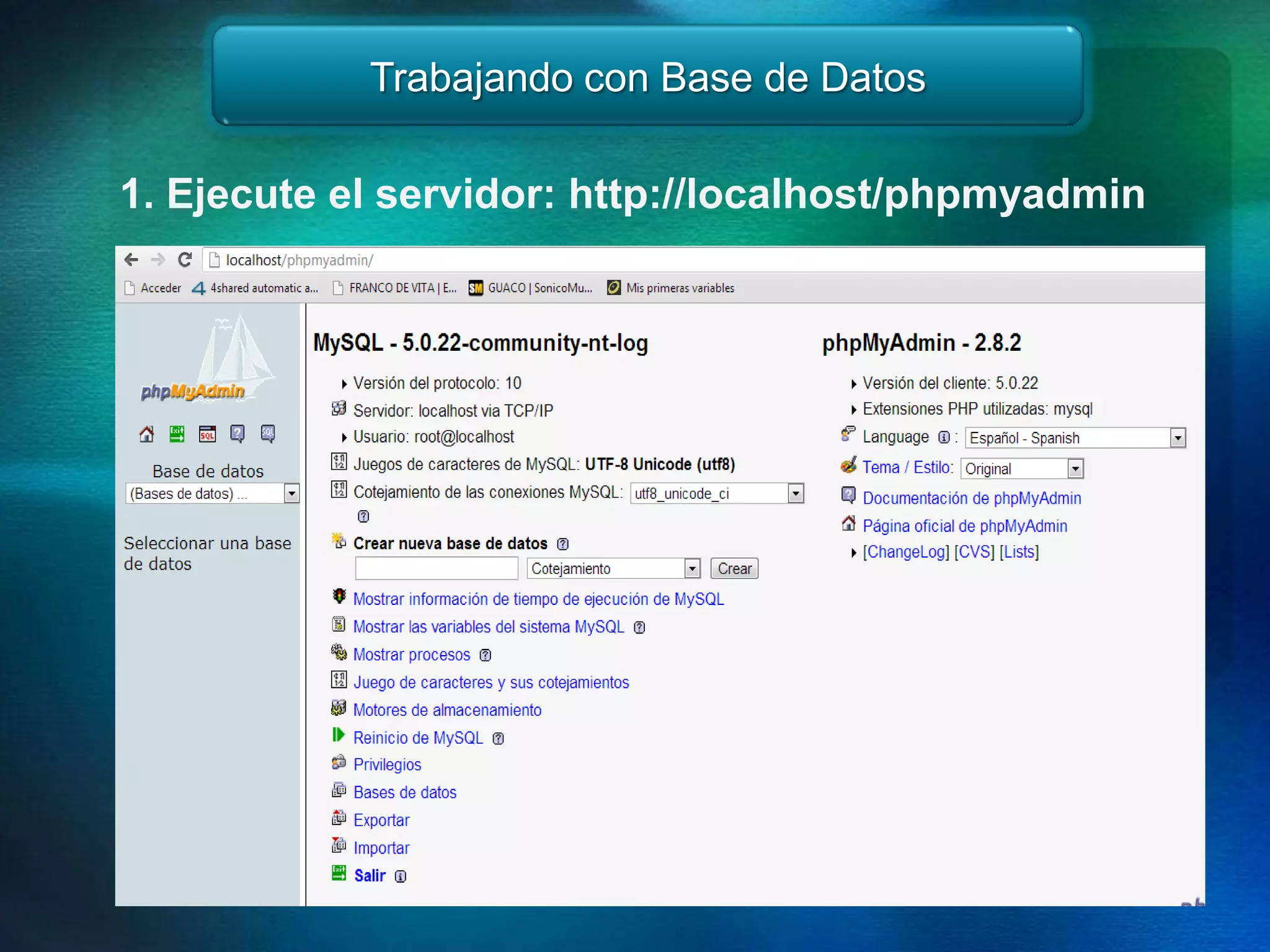1270x952 pixels.
Task: Click help icon beside Reinicio de MySQL
Action: (x=498, y=739)
